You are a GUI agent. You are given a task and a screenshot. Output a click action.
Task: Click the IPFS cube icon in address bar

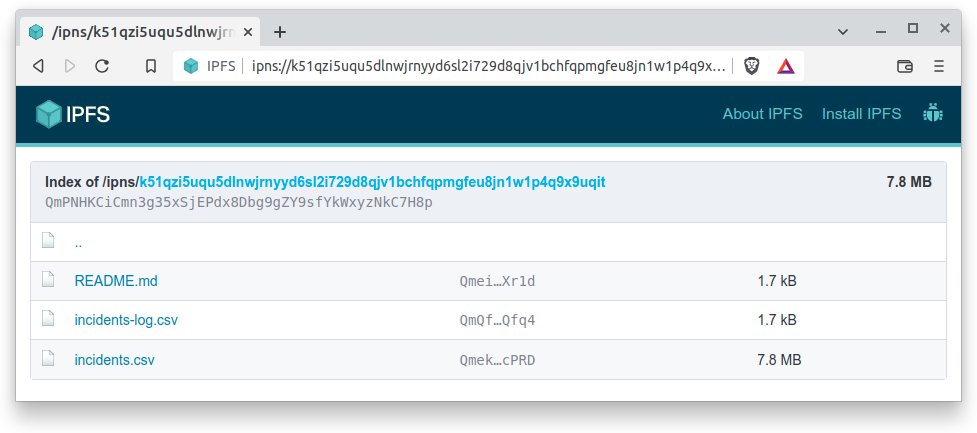click(191, 66)
